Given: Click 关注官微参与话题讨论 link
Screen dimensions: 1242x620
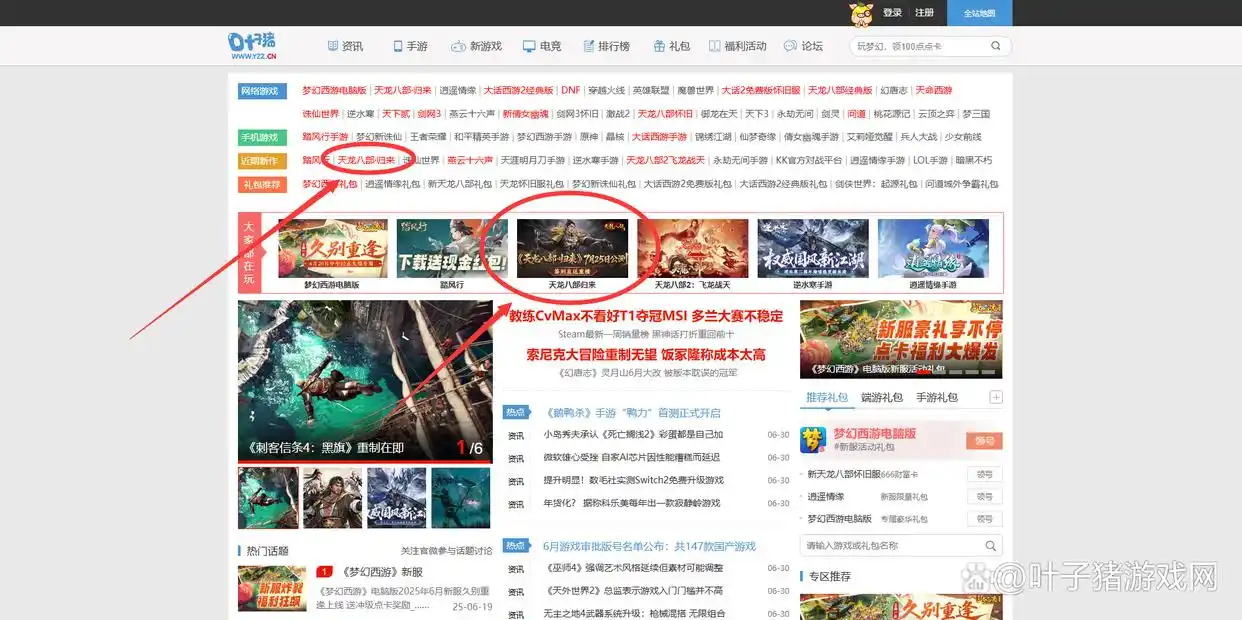Looking at the screenshot, I should [x=447, y=551].
